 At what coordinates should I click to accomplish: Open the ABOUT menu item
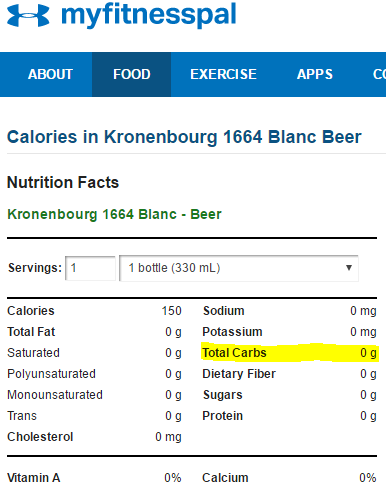(x=50, y=74)
